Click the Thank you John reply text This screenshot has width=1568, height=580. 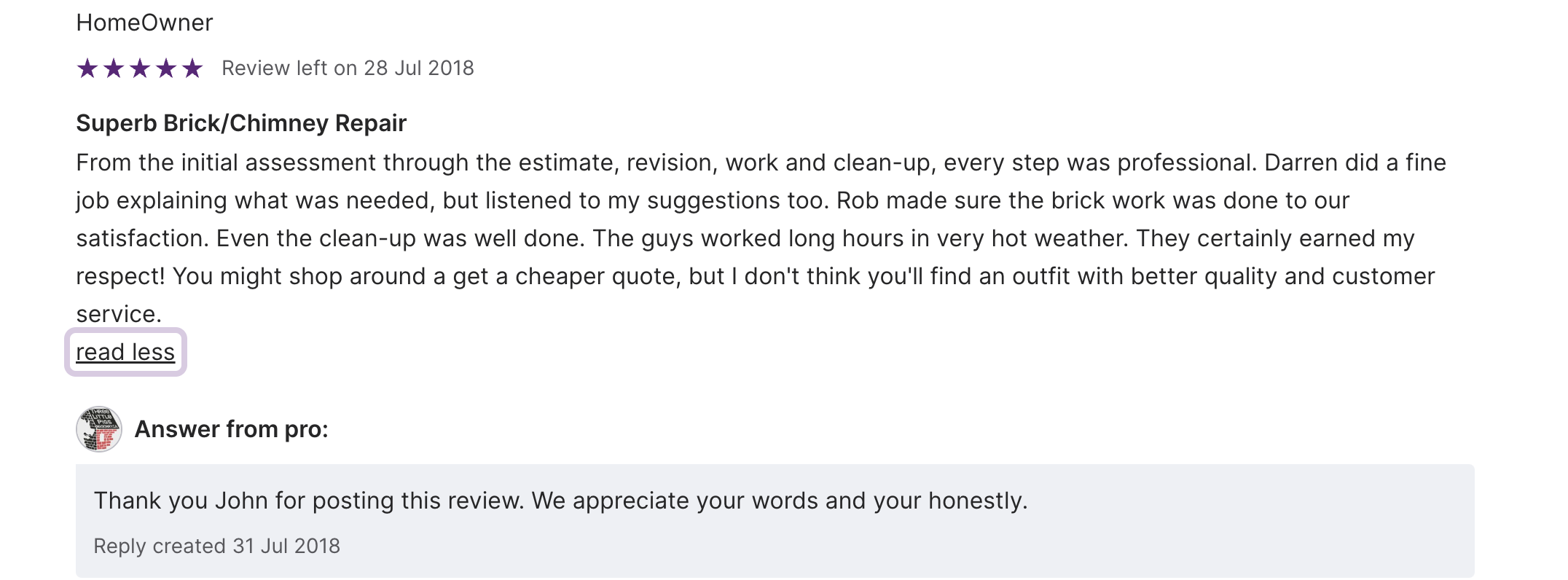coord(560,501)
